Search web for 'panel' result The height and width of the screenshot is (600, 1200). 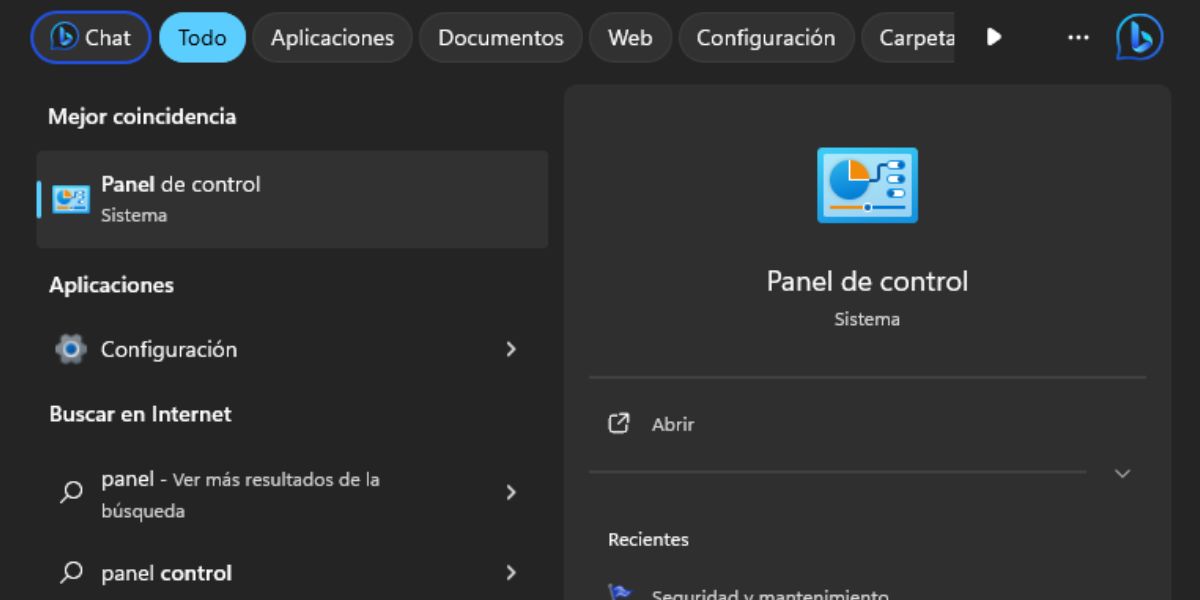point(292,495)
